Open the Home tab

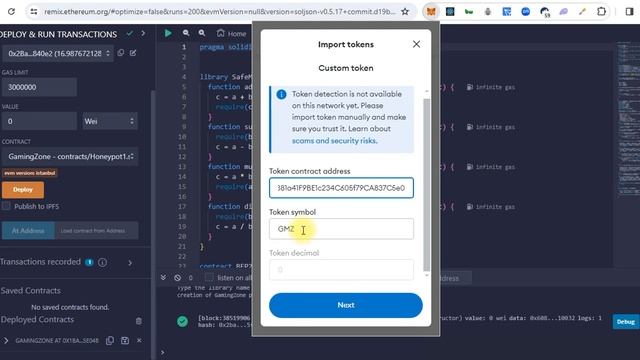[x=231, y=33]
